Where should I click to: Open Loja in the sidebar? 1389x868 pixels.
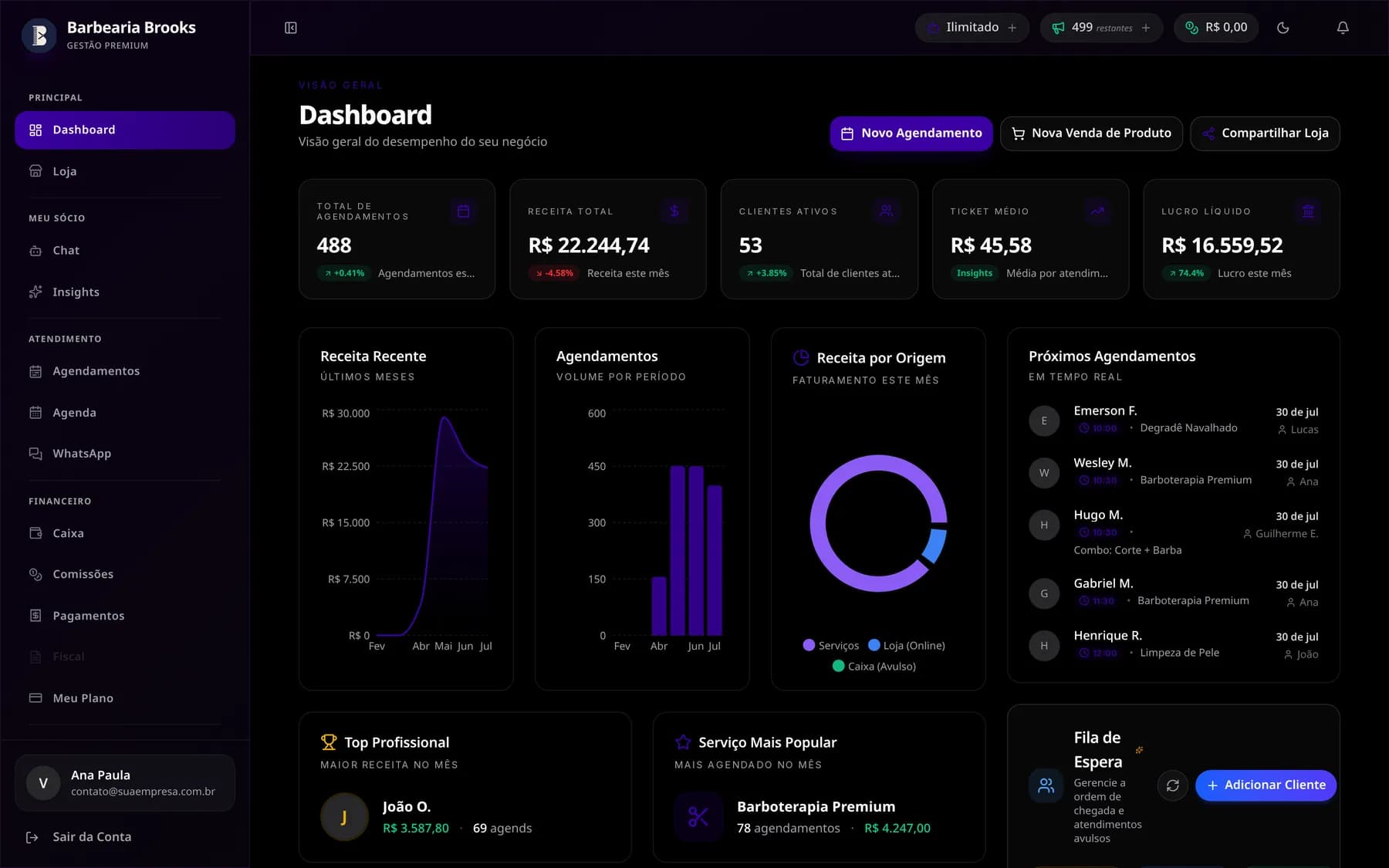point(125,171)
